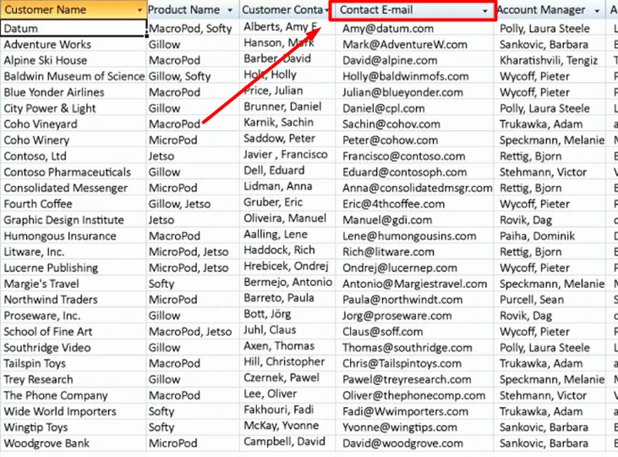Click the Manuel@gdi.com e-mail cell
618x457 pixels.
click(415, 220)
